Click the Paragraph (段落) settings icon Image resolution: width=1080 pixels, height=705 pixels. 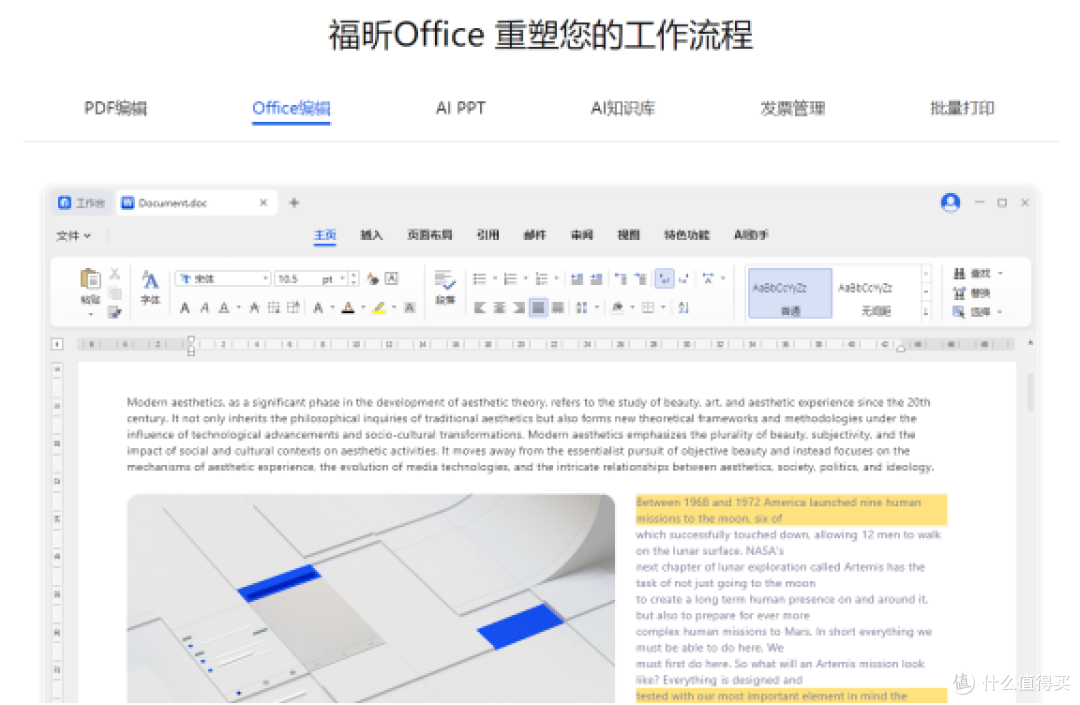[x=445, y=280]
